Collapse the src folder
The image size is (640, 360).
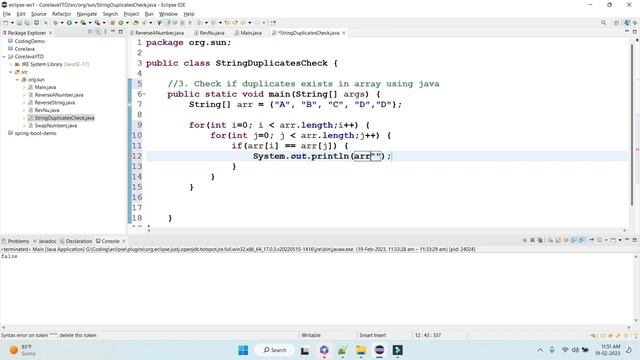coord(11,72)
